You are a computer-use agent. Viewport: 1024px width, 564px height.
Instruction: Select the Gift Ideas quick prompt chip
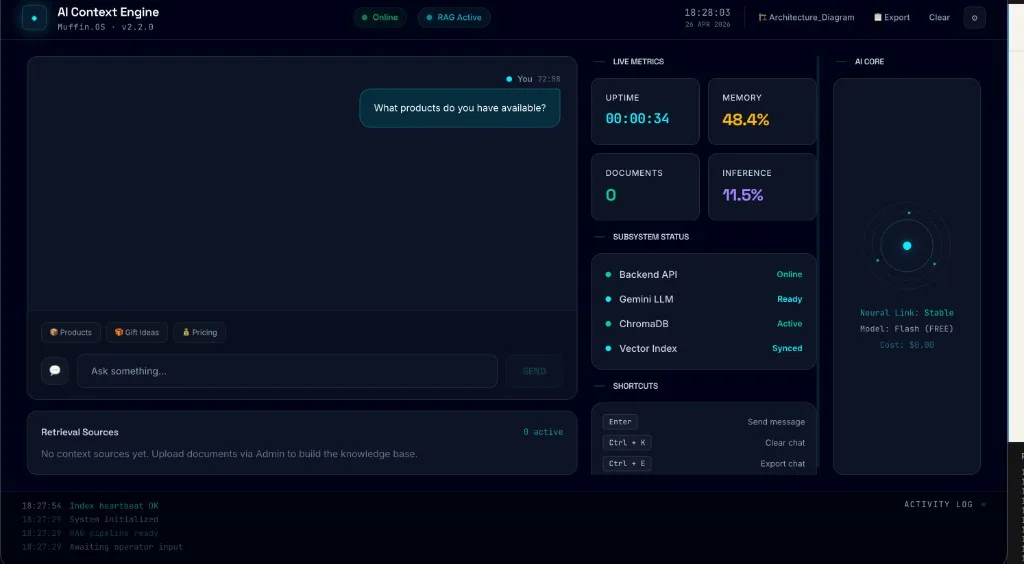136,332
